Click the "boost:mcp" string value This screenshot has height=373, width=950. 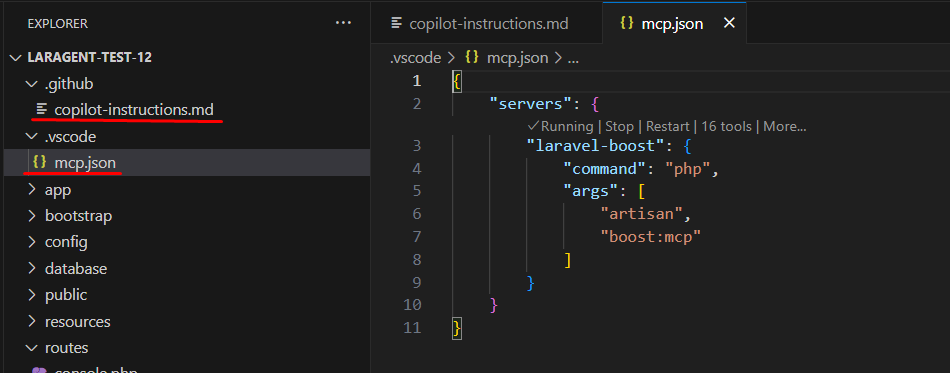click(651, 237)
